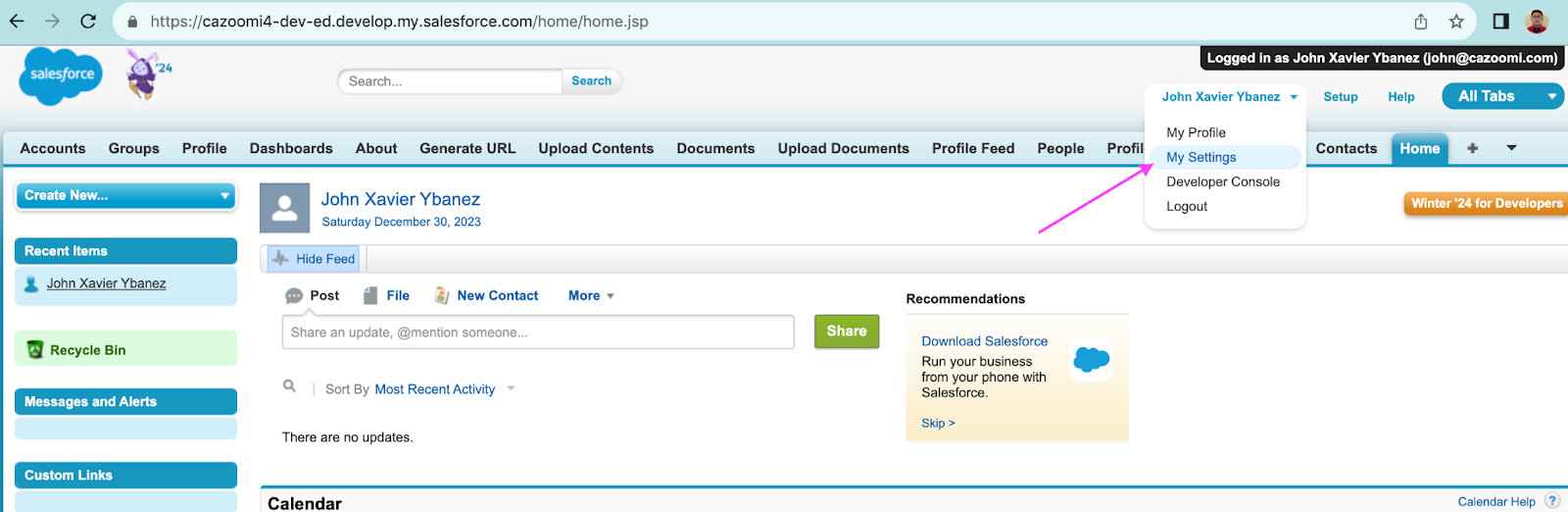The height and width of the screenshot is (512, 1568).
Task: Click the browser forward arrow
Action: coord(52,21)
